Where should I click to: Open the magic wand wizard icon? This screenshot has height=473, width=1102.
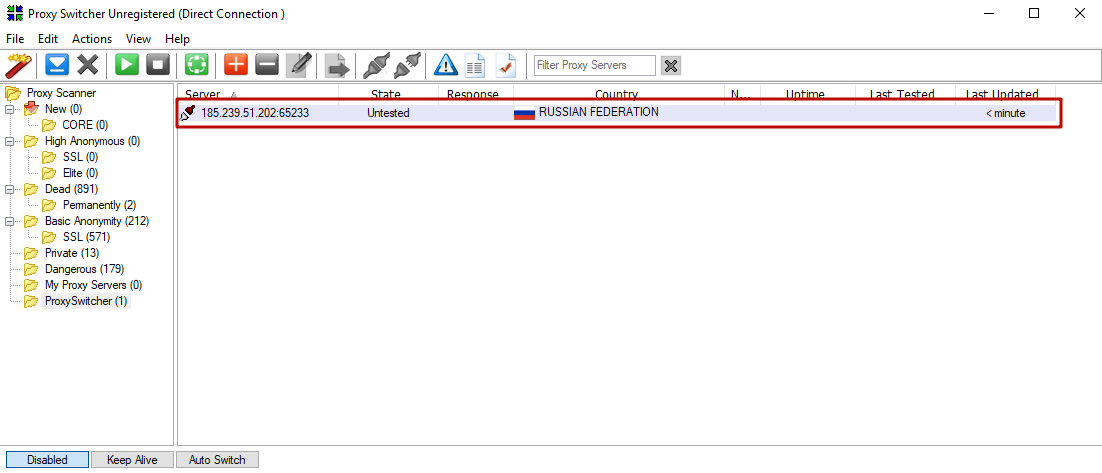click(18, 65)
